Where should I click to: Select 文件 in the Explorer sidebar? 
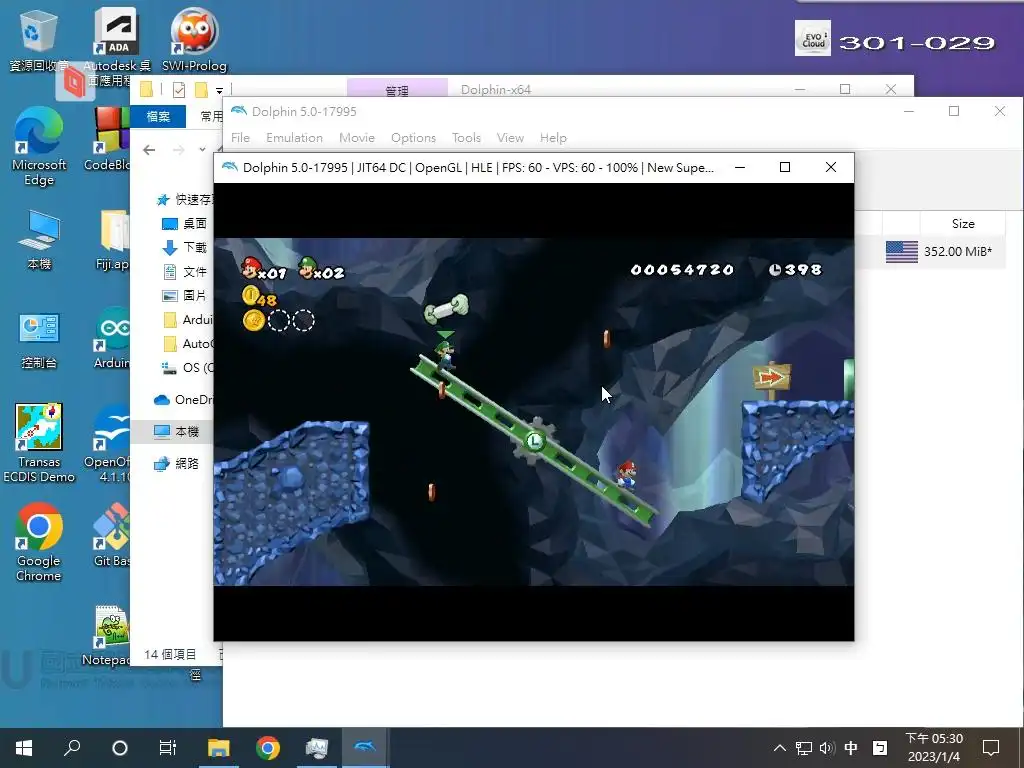click(185, 272)
